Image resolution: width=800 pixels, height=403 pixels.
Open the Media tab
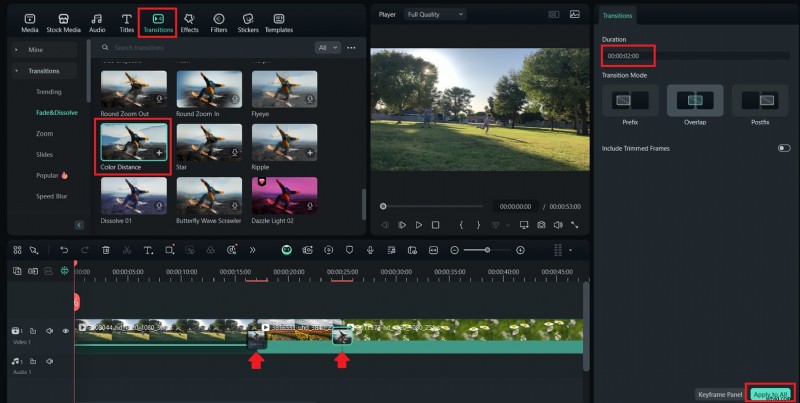pos(30,23)
